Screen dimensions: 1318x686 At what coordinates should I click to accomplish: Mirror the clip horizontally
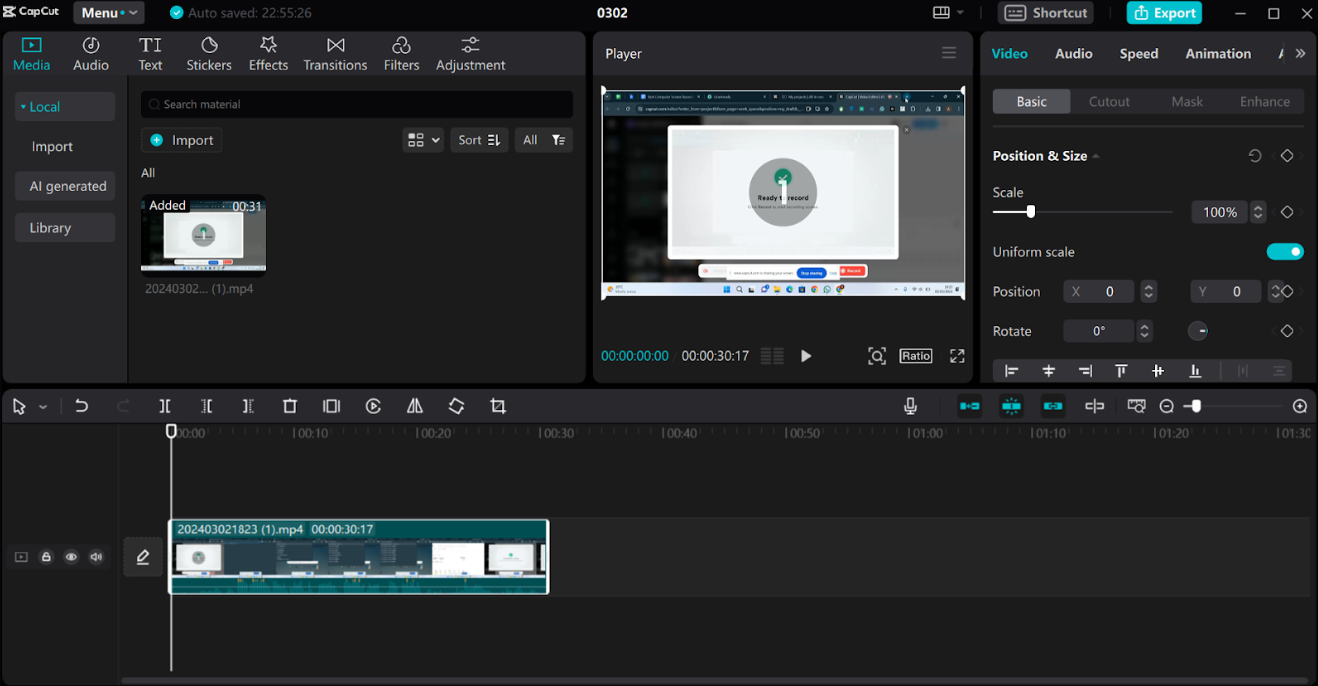(x=415, y=406)
